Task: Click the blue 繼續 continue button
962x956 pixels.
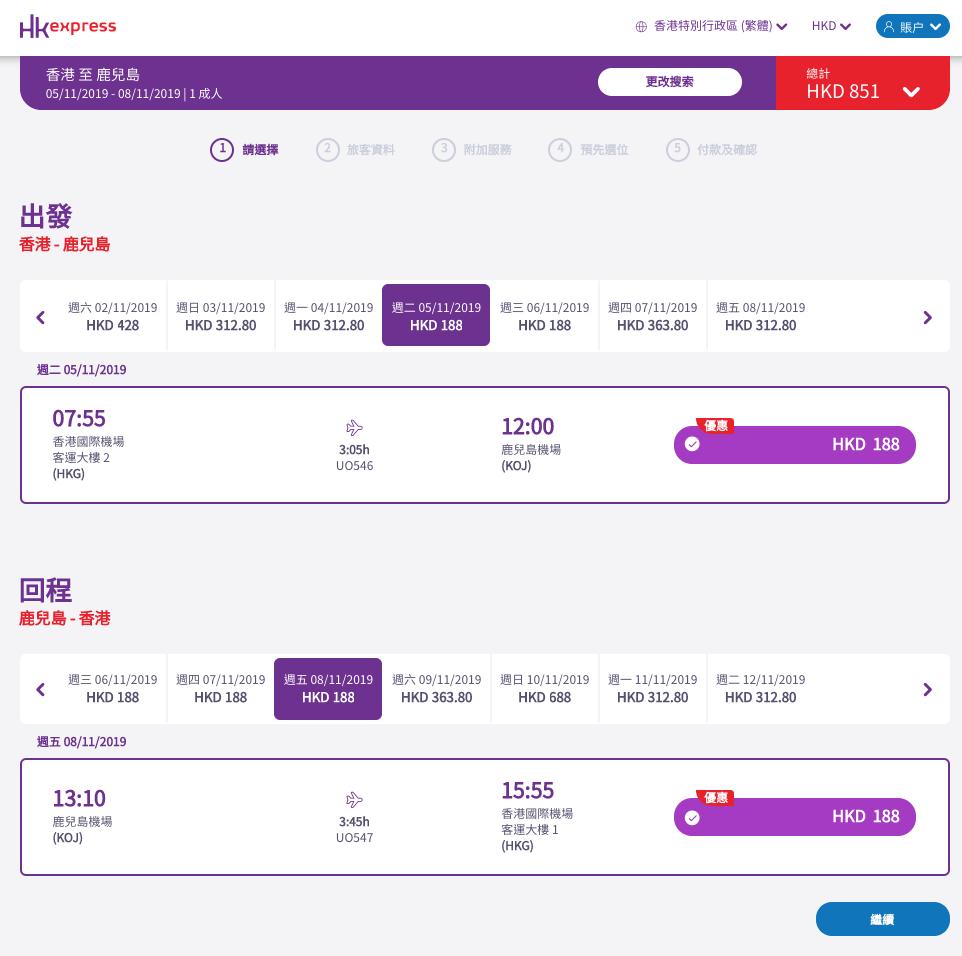Action: tap(882, 919)
